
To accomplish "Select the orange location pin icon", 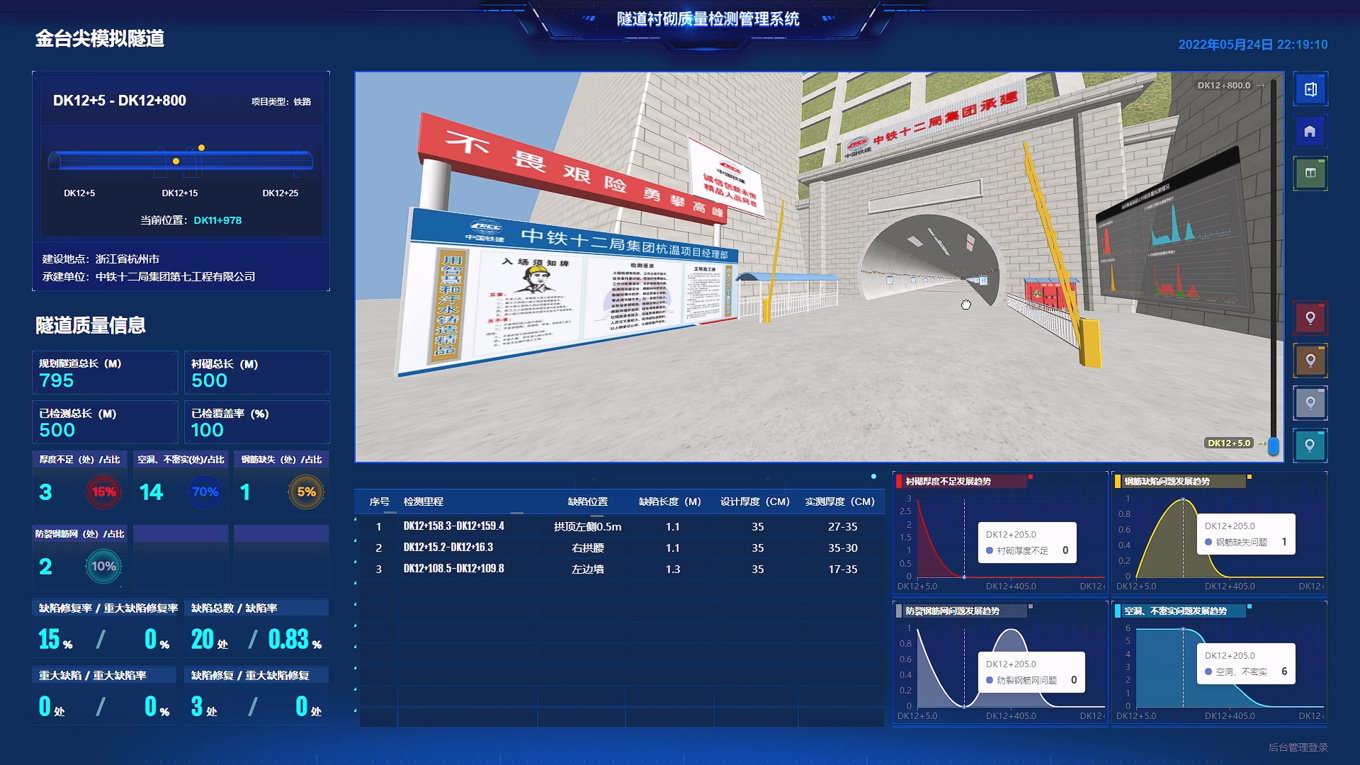I will pyautogui.click(x=1310, y=360).
